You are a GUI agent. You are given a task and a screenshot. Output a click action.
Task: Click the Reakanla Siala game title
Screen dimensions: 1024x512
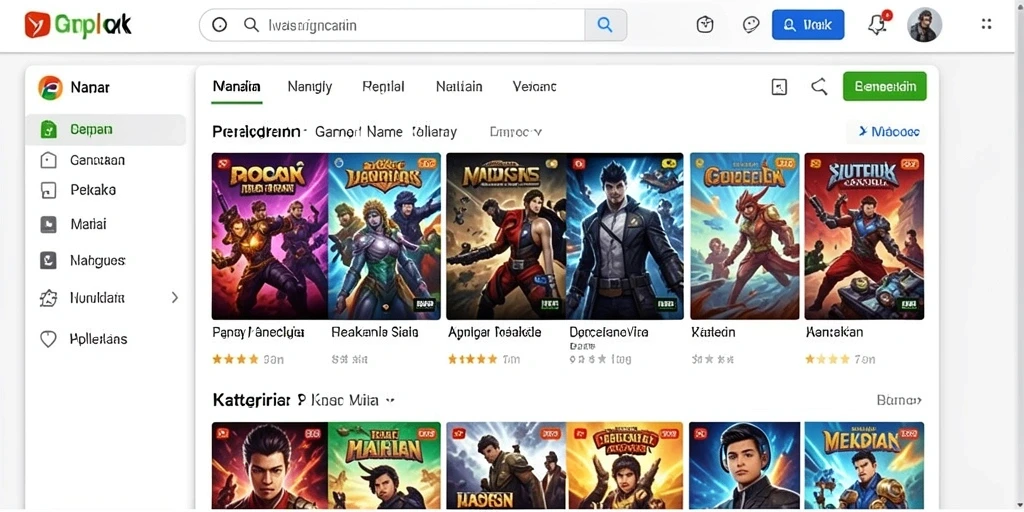(375, 332)
